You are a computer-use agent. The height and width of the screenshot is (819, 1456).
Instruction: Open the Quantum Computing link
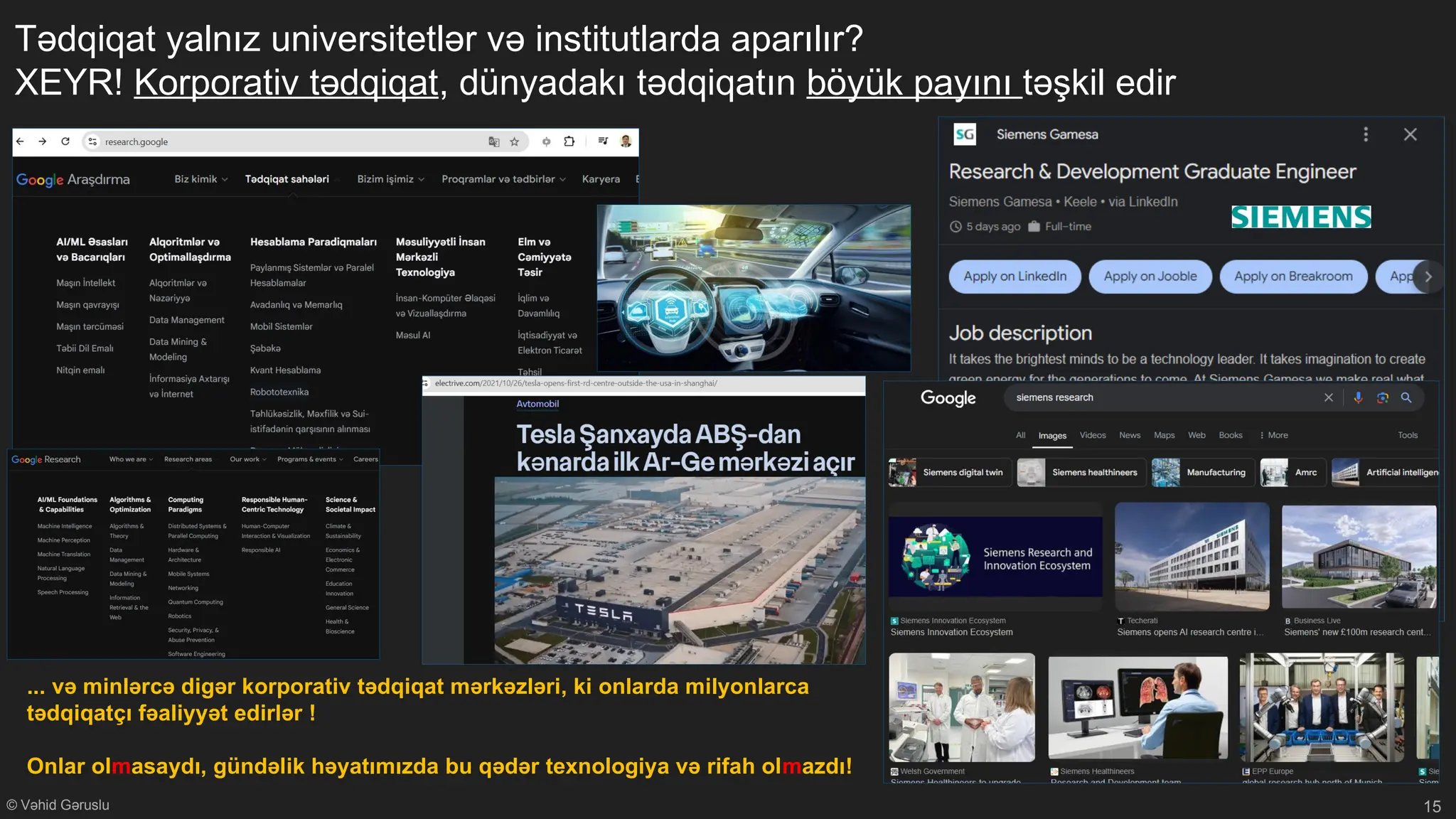(196, 602)
